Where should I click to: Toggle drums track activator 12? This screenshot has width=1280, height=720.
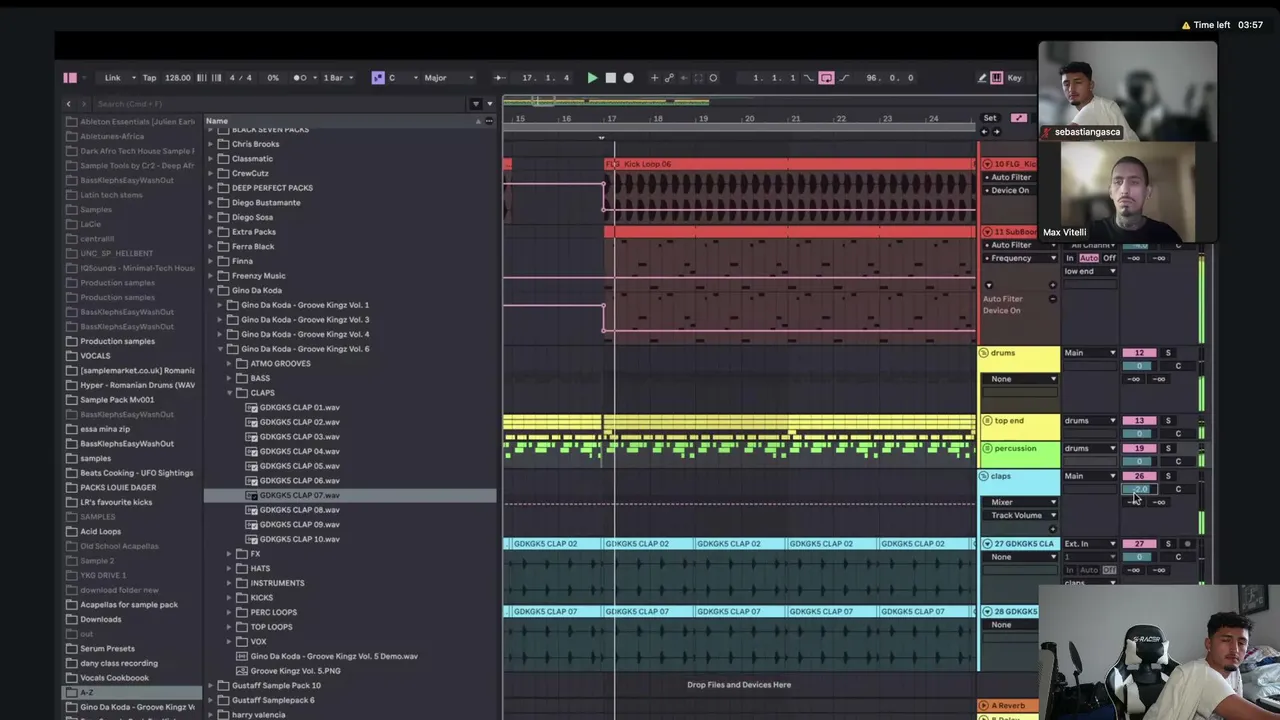[x=1139, y=353]
